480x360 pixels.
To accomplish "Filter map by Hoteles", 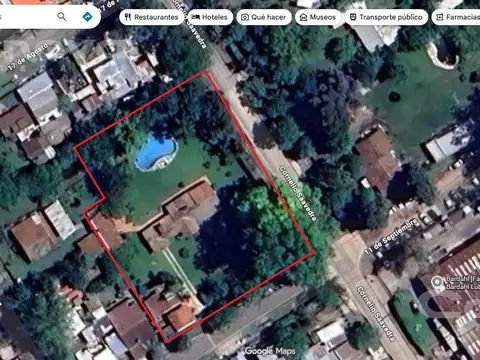I will (210, 17).
